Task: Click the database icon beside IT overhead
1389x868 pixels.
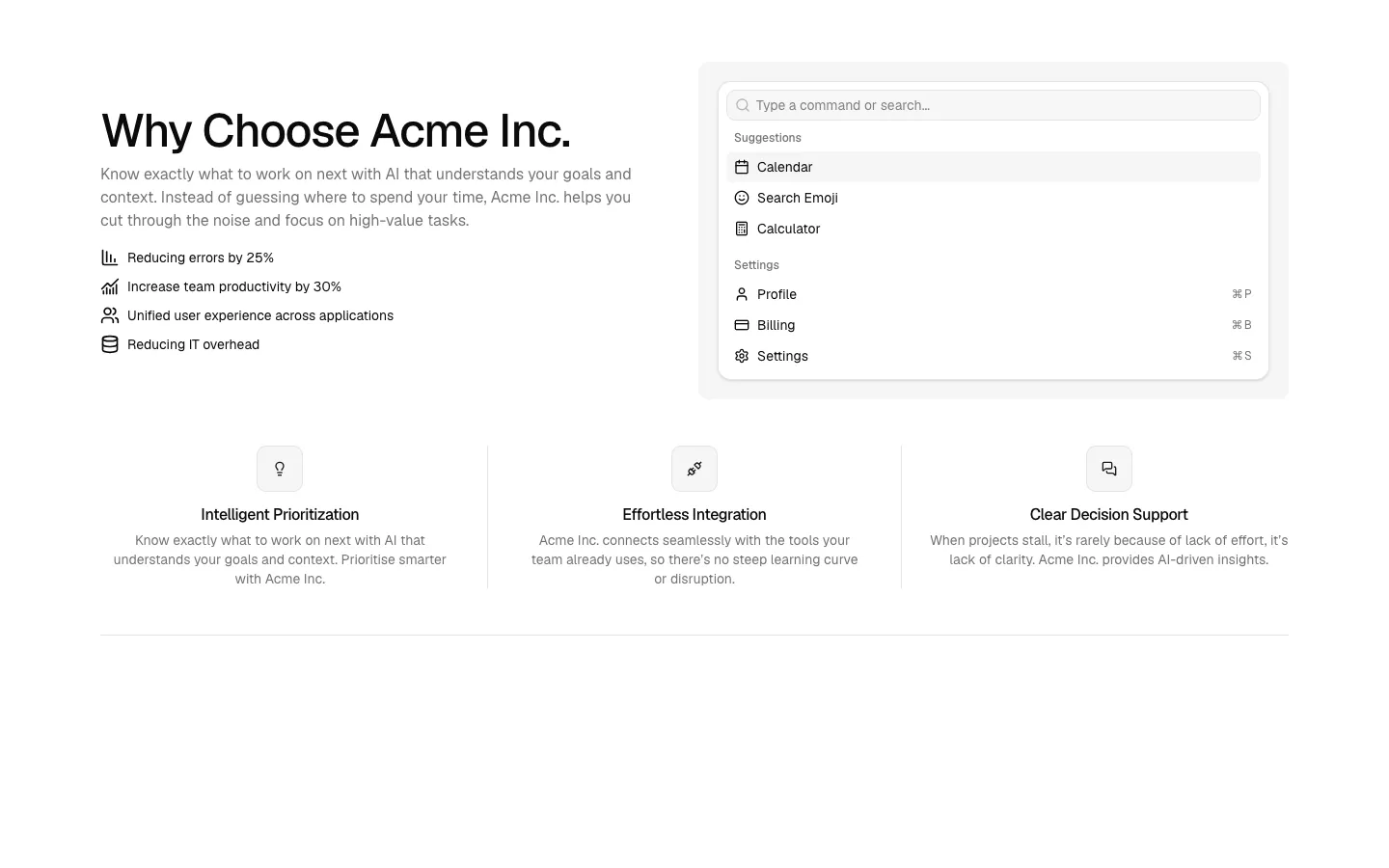Action: [x=110, y=344]
